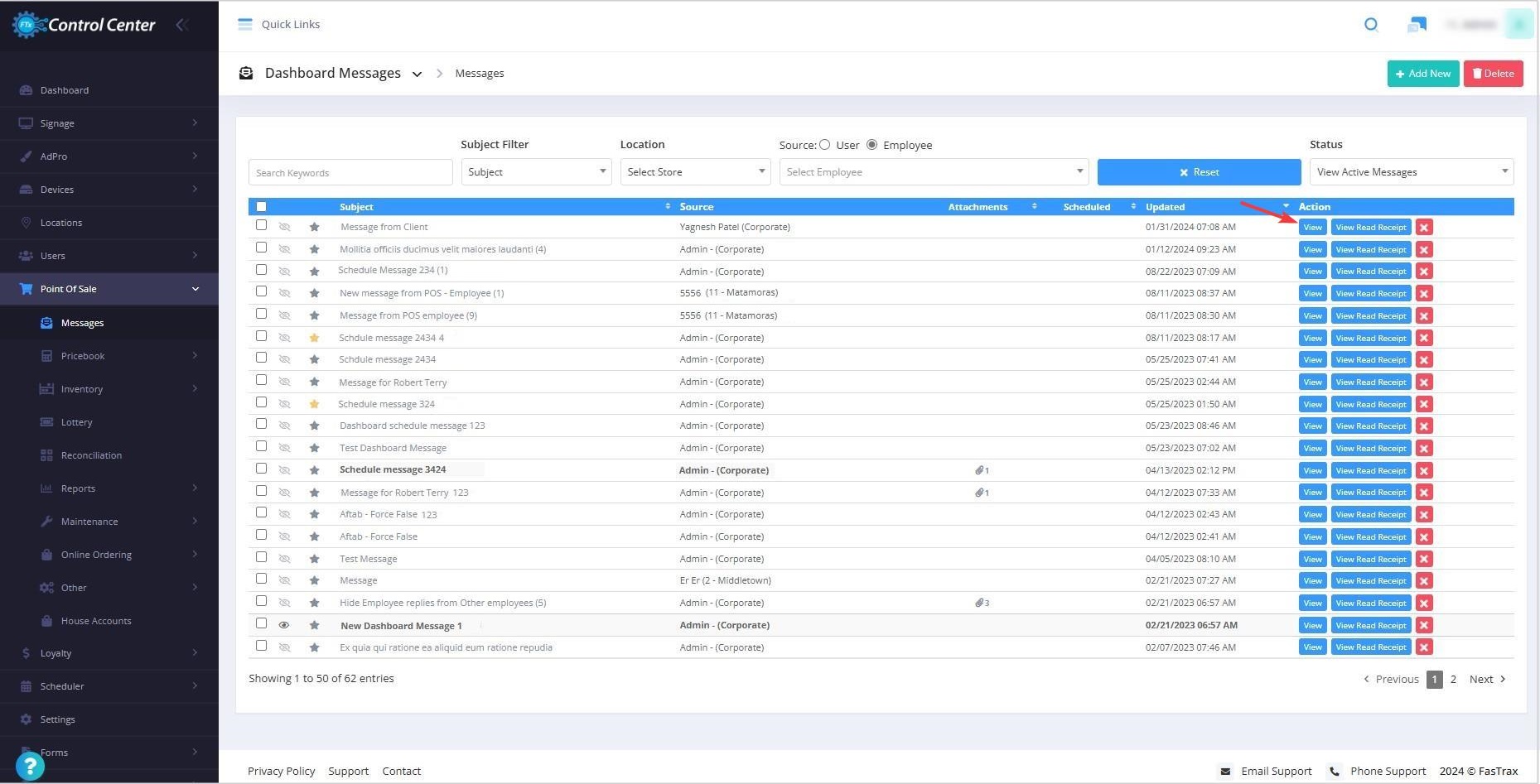
Task: Star the Dashboard schedule message 123 row
Action: 314,426
